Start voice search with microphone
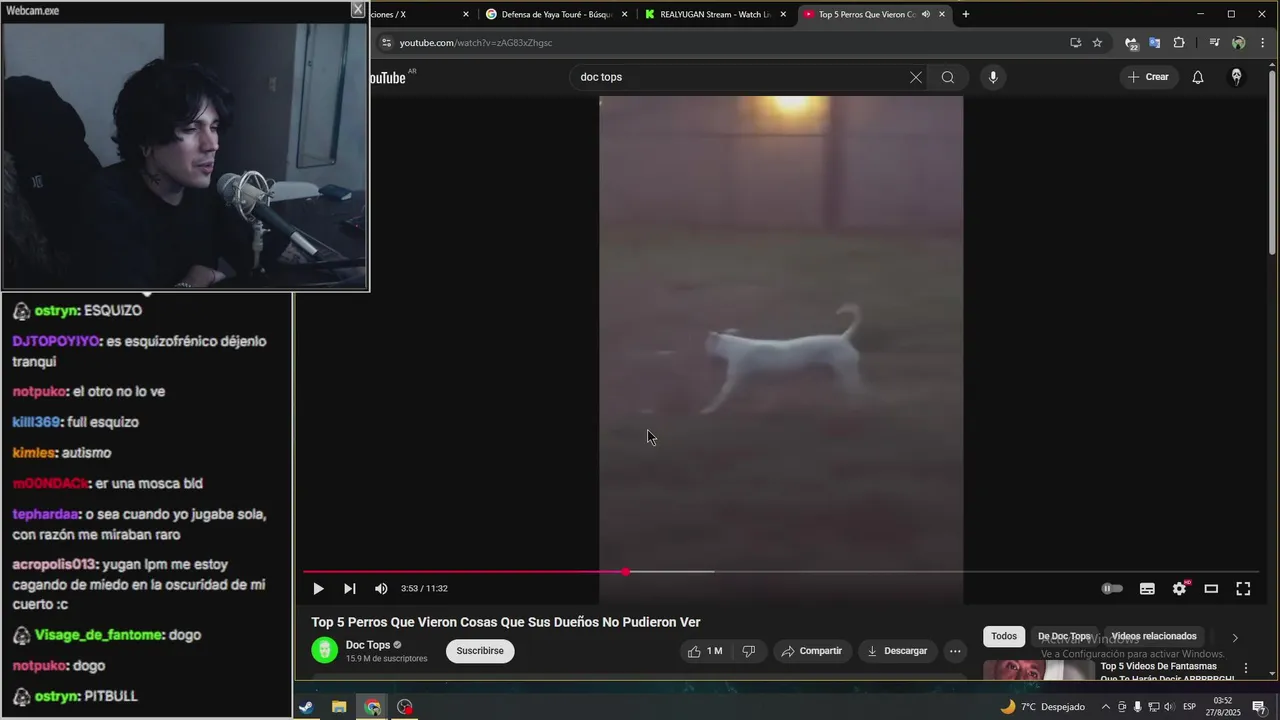The height and width of the screenshot is (720, 1280). pyautogui.click(x=992, y=77)
